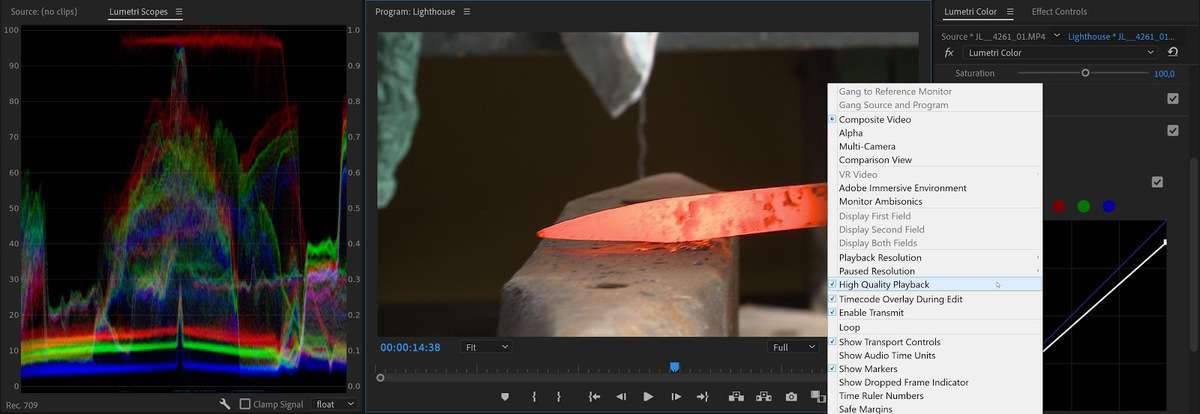This screenshot has width=1200, height=414.
Task: Click the Saturation slider handle
Action: tap(1085, 73)
